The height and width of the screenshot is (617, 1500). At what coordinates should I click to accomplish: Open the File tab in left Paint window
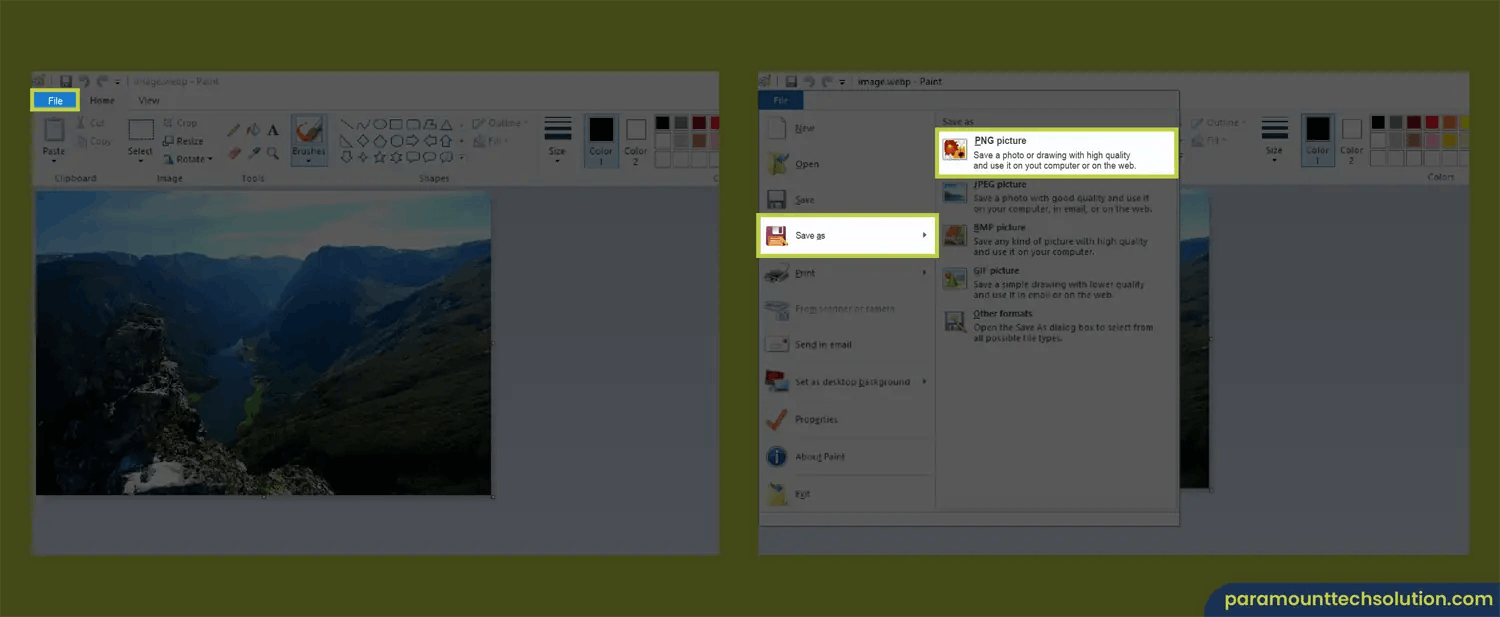tap(55, 100)
